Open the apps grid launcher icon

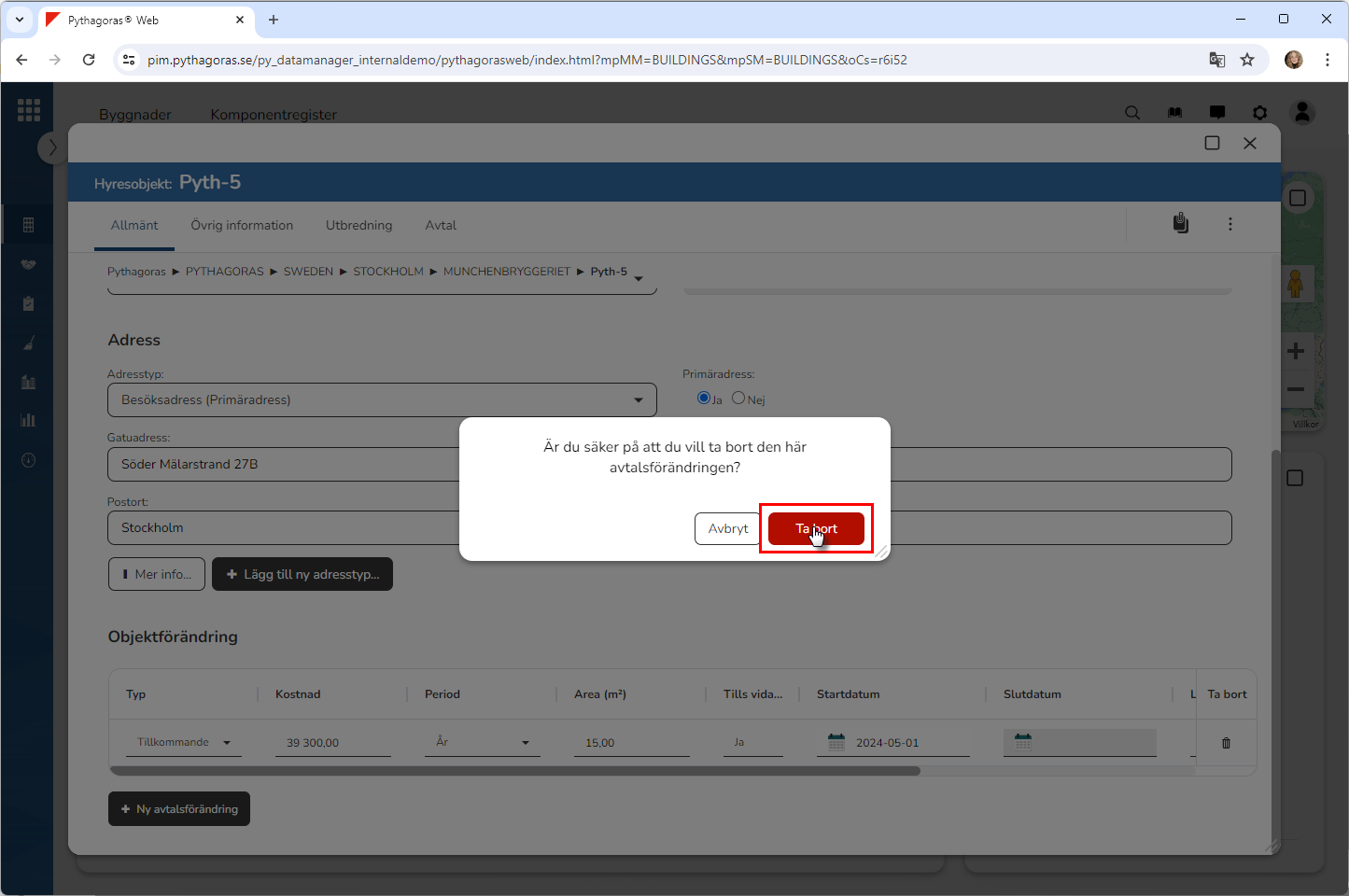29,110
